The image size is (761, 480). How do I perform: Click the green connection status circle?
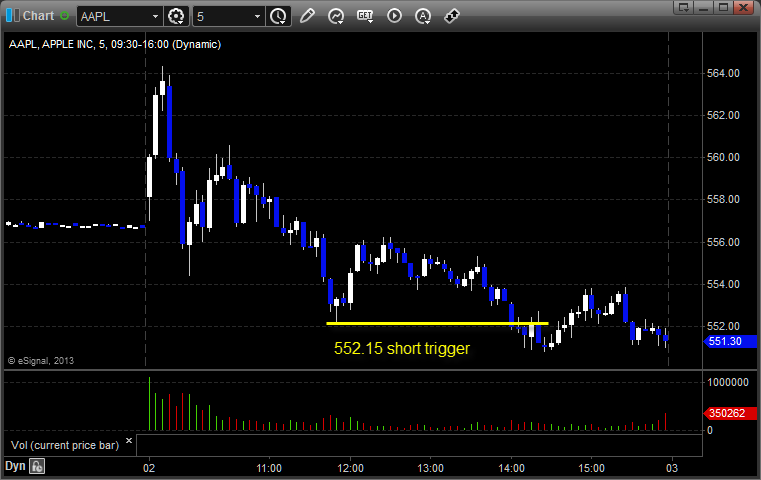pyautogui.click(x=65, y=16)
